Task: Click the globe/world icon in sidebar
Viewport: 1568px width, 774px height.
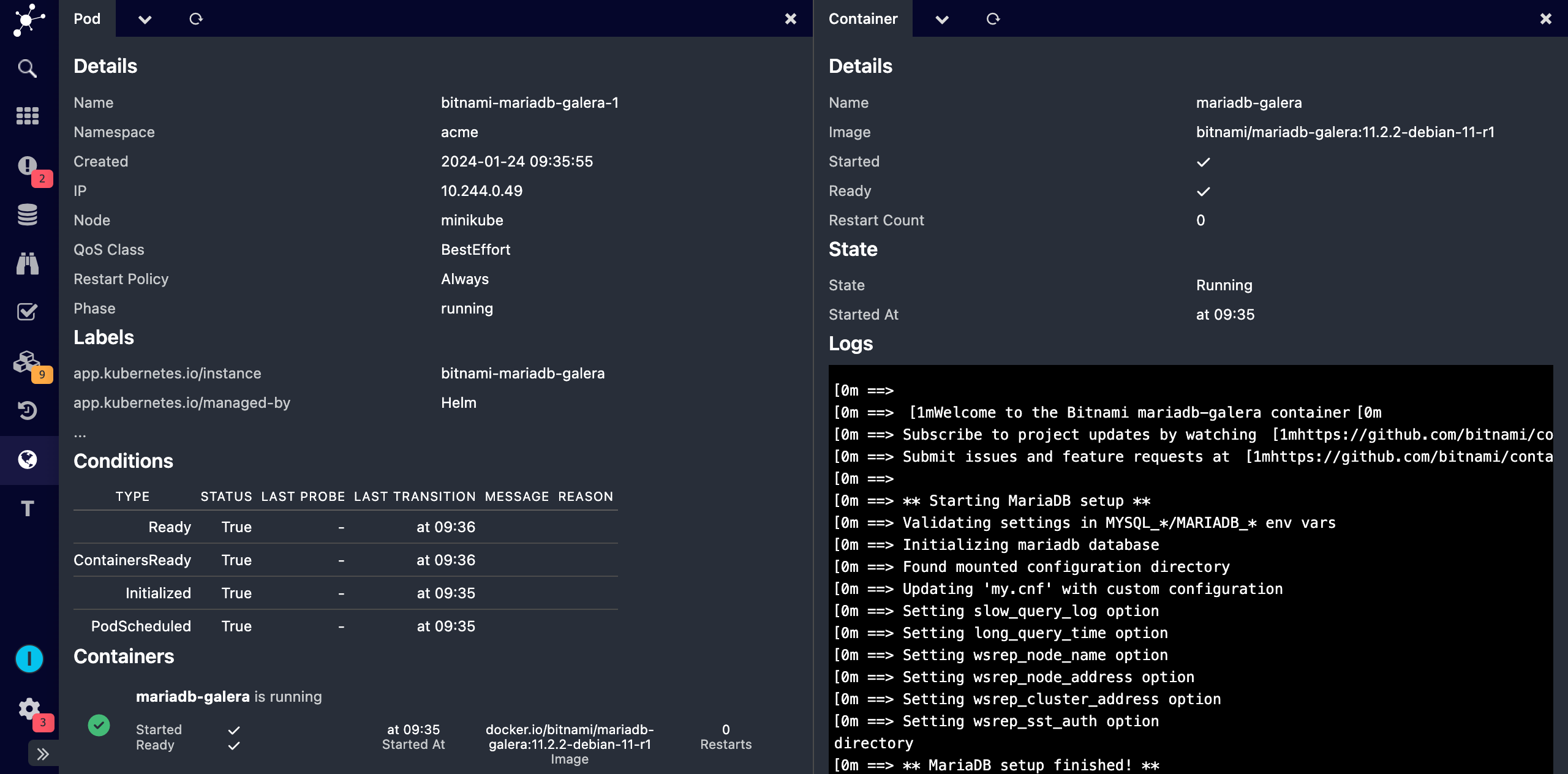Action: click(28, 459)
